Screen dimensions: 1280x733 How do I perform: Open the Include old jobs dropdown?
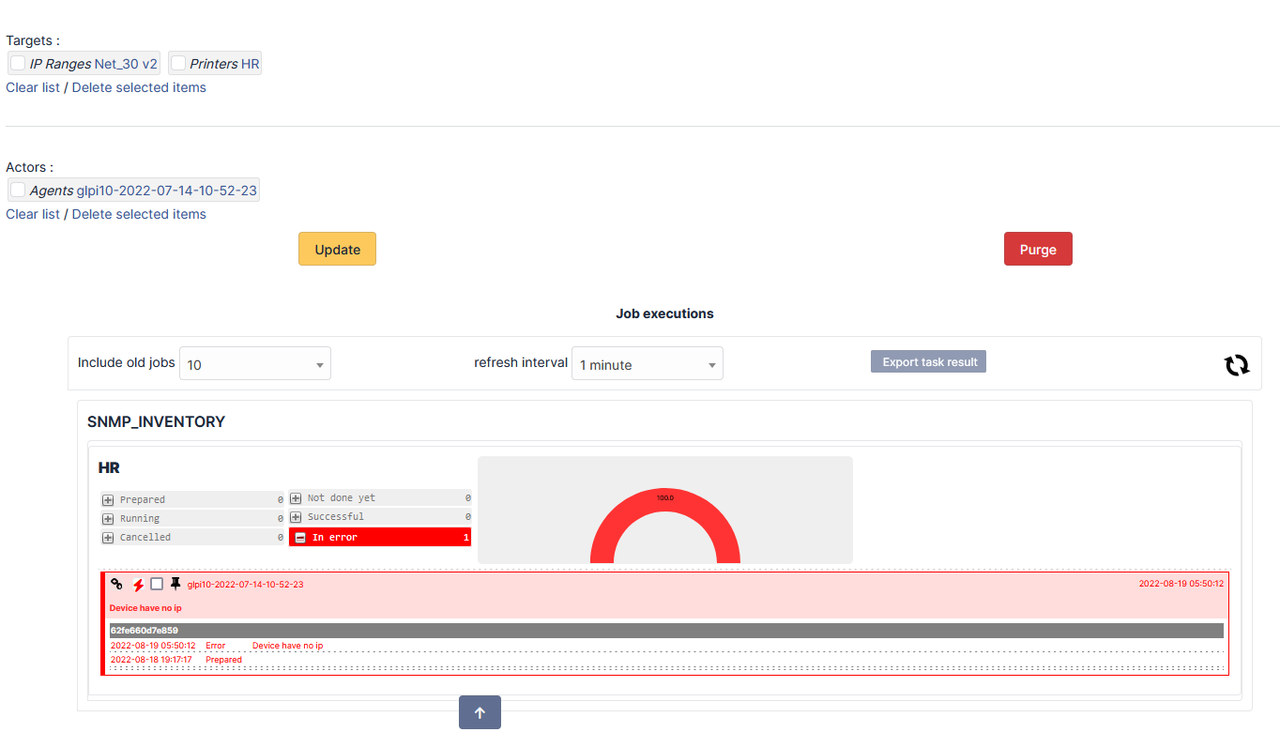[255, 363]
